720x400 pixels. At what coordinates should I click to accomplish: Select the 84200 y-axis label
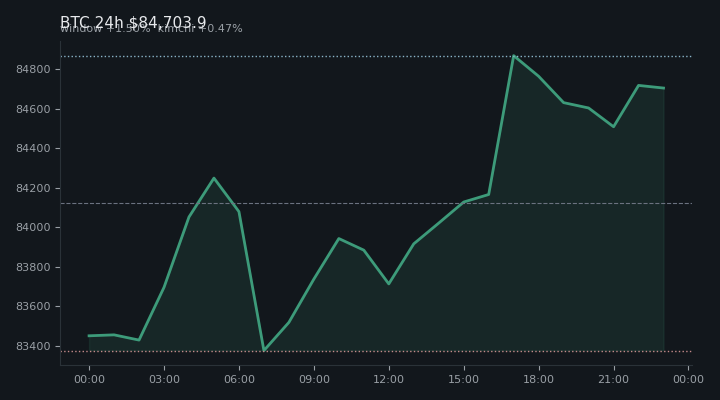(x=33, y=188)
